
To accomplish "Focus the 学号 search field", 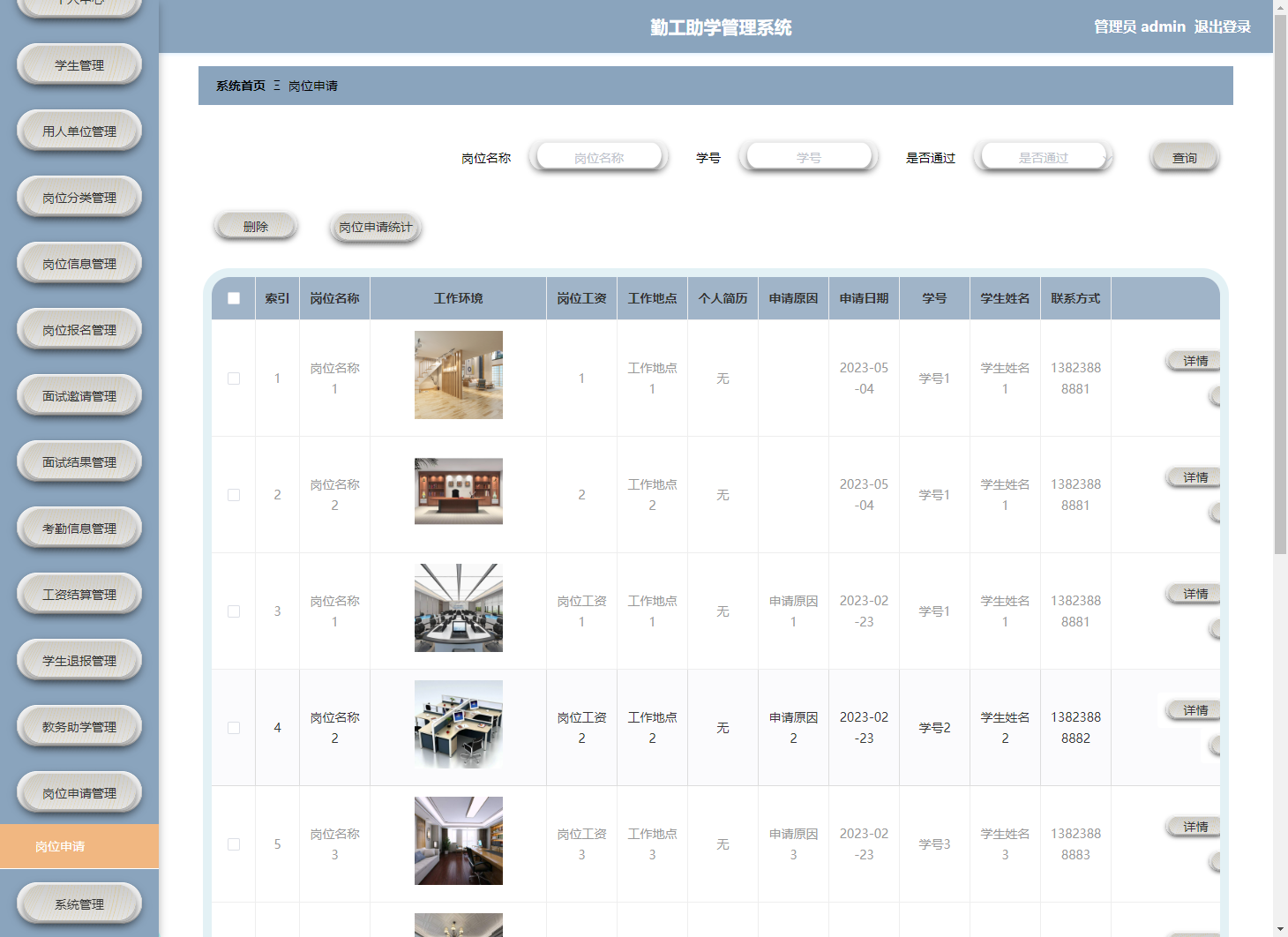I will pos(809,157).
